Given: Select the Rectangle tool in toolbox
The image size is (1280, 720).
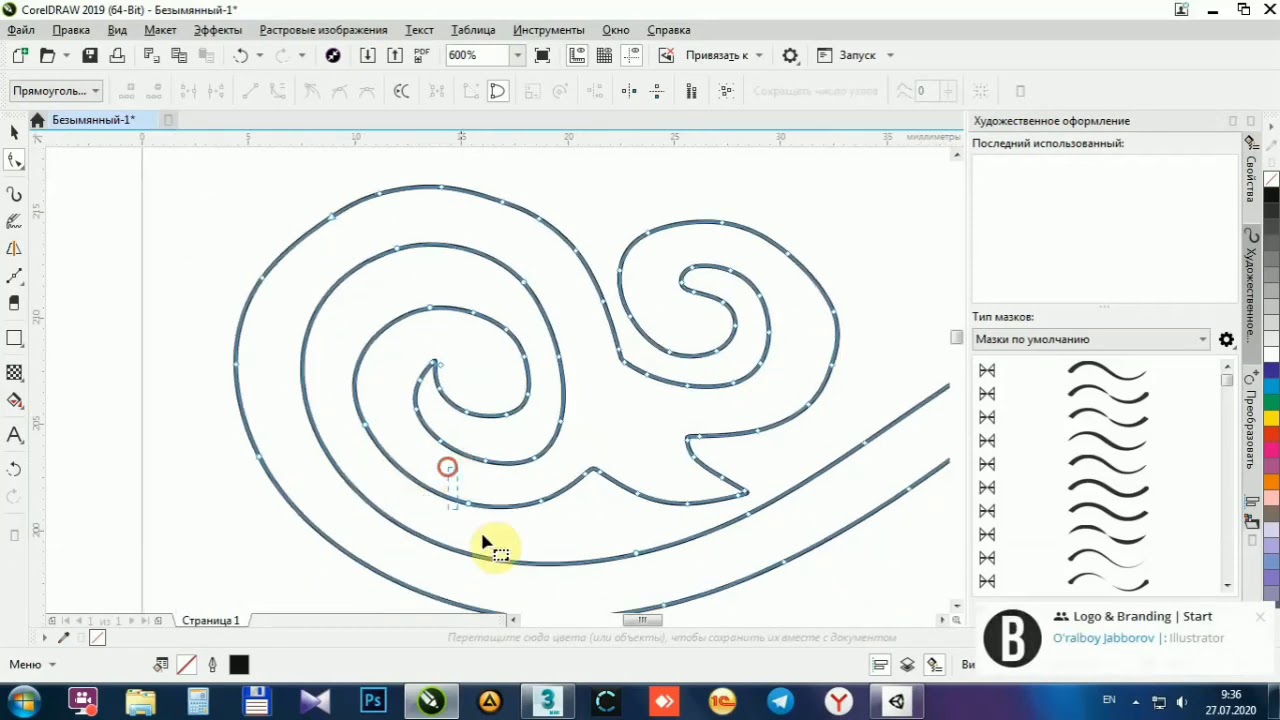Looking at the screenshot, I should tap(14, 339).
